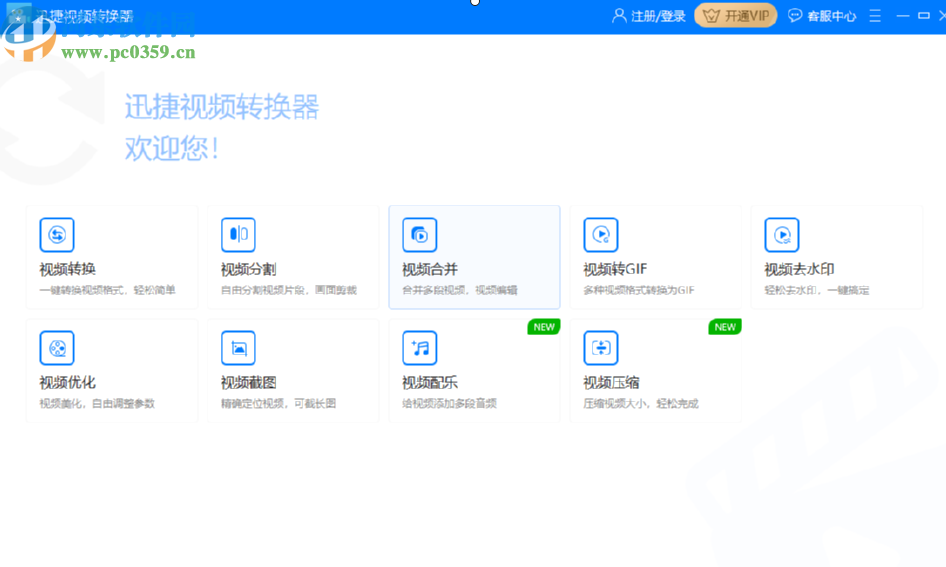Click the 视频优化 video optimize icon
946x567 pixels.
57,348
